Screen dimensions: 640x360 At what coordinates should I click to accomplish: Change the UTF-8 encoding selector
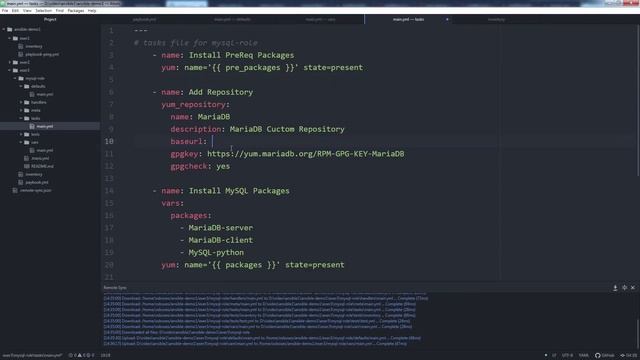tap(567, 356)
